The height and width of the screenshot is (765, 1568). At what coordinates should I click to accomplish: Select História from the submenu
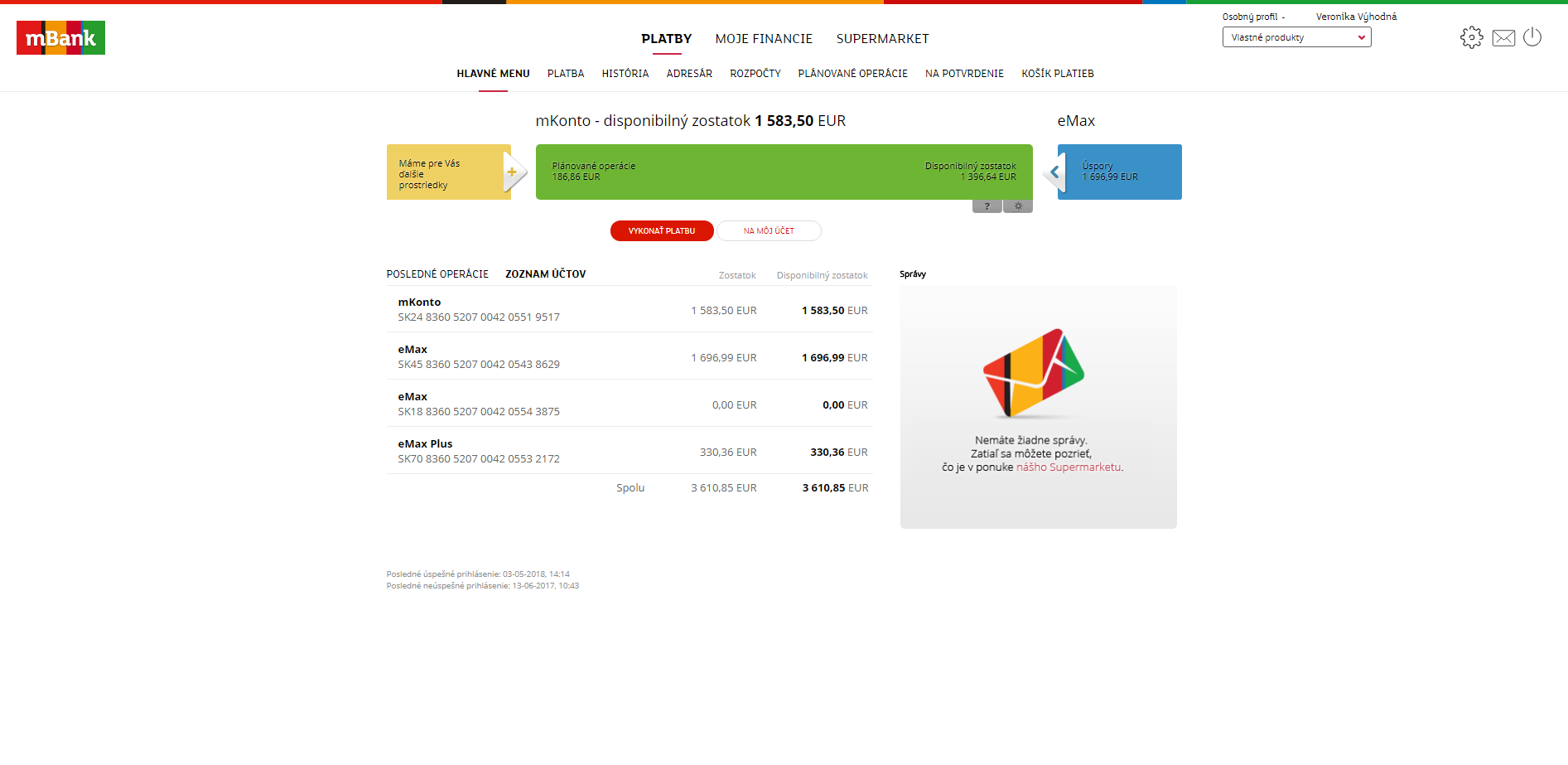[625, 74]
